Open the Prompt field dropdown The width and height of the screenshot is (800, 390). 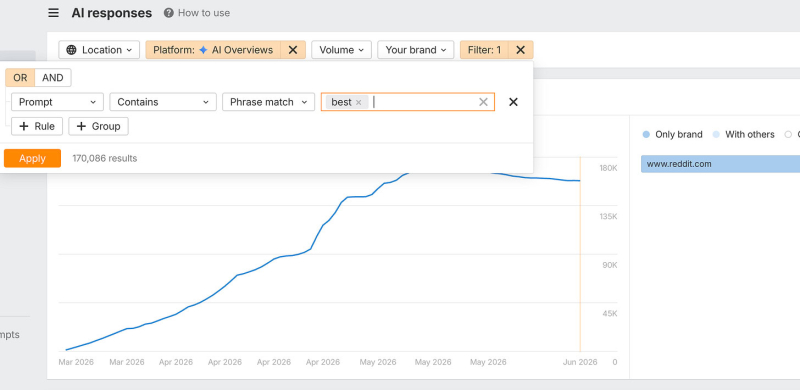(57, 102)
